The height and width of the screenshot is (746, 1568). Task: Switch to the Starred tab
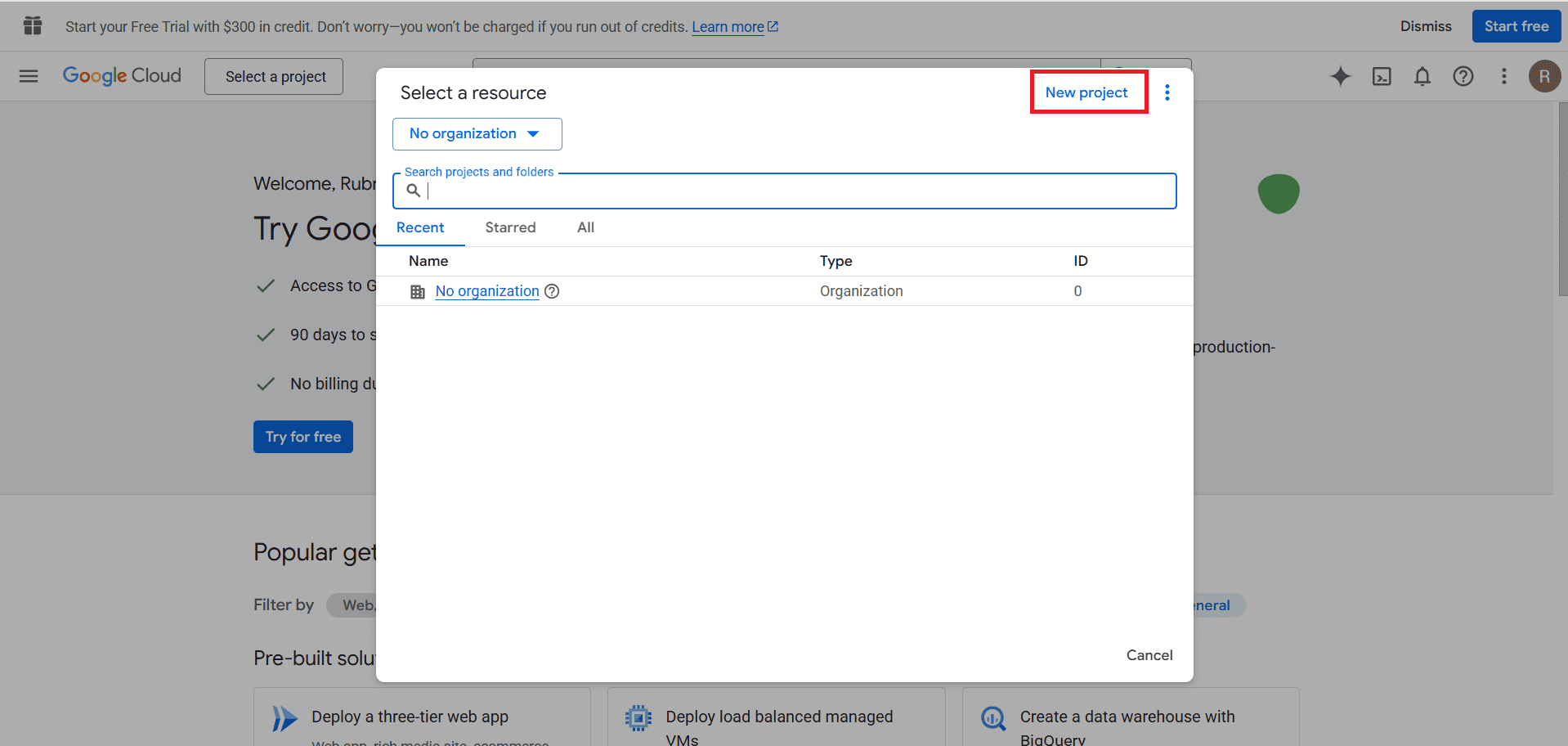511,227
